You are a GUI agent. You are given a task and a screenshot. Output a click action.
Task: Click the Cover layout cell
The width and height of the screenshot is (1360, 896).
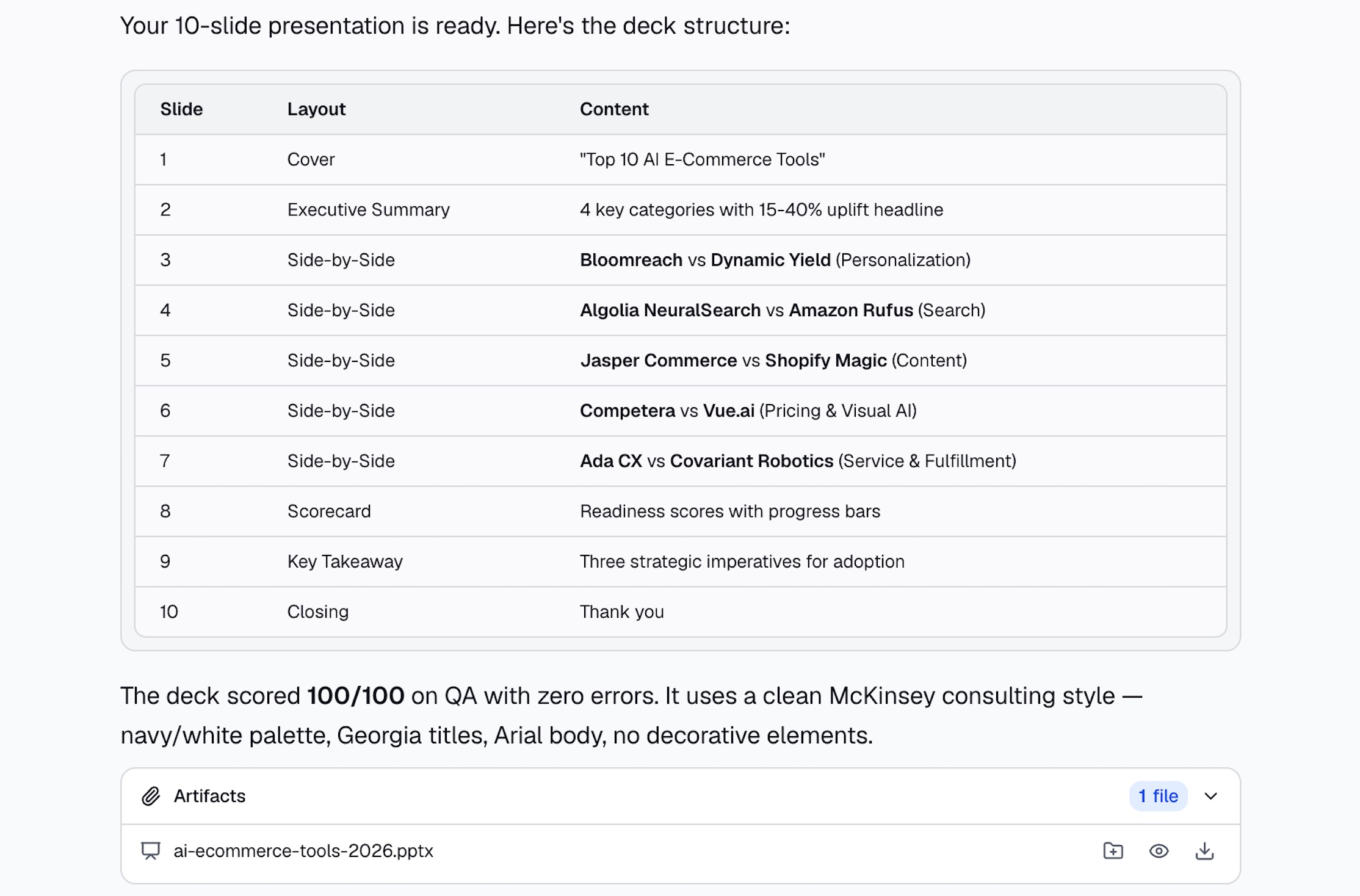[x=311, y=159]
